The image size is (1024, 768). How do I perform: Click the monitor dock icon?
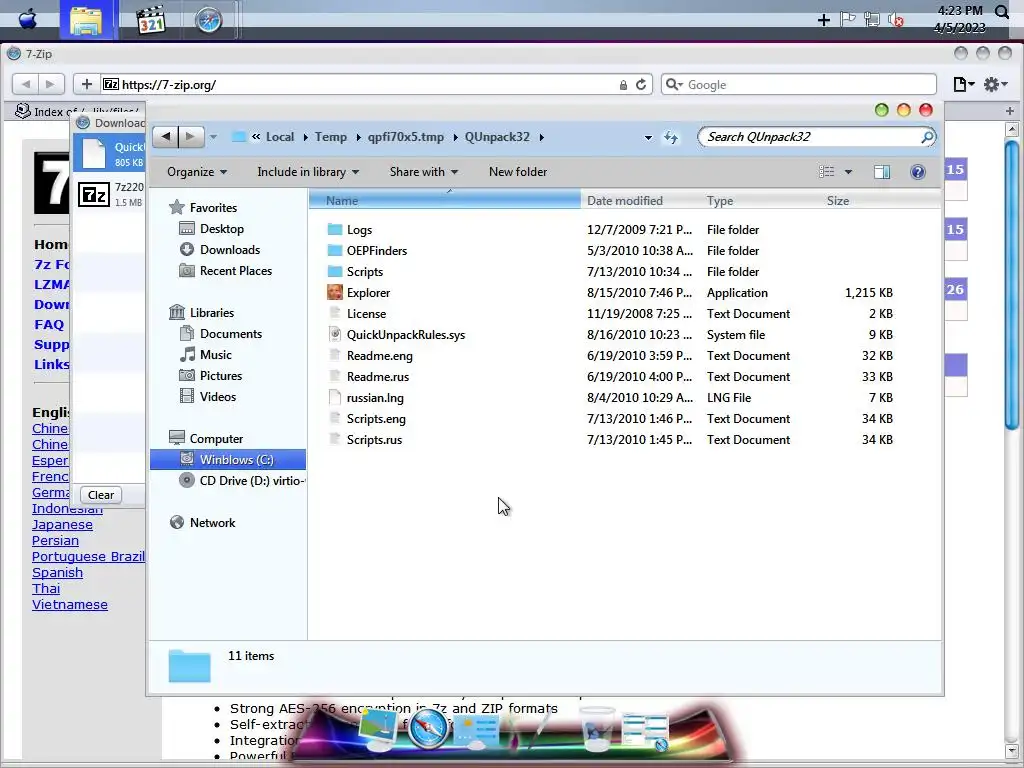point(379,729)
